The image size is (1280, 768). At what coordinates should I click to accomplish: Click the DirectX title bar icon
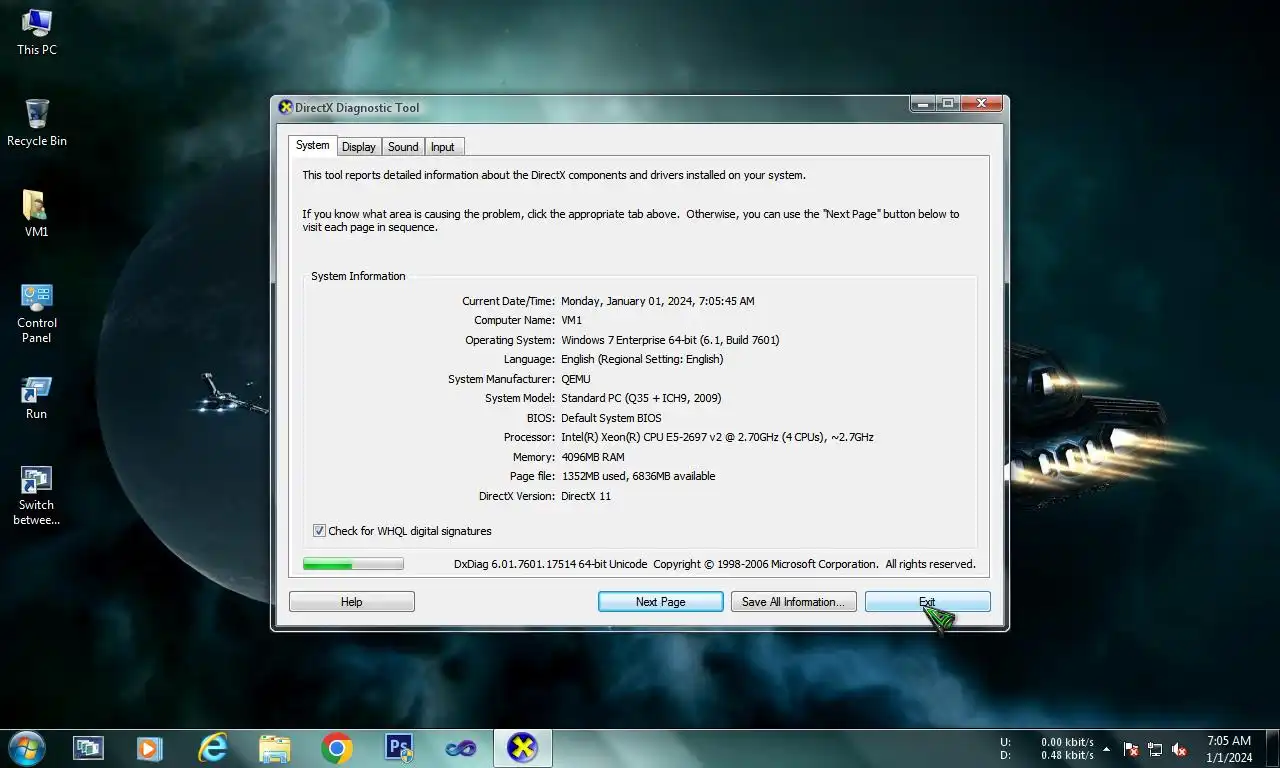pyautogui.click(x=285, y=108)
